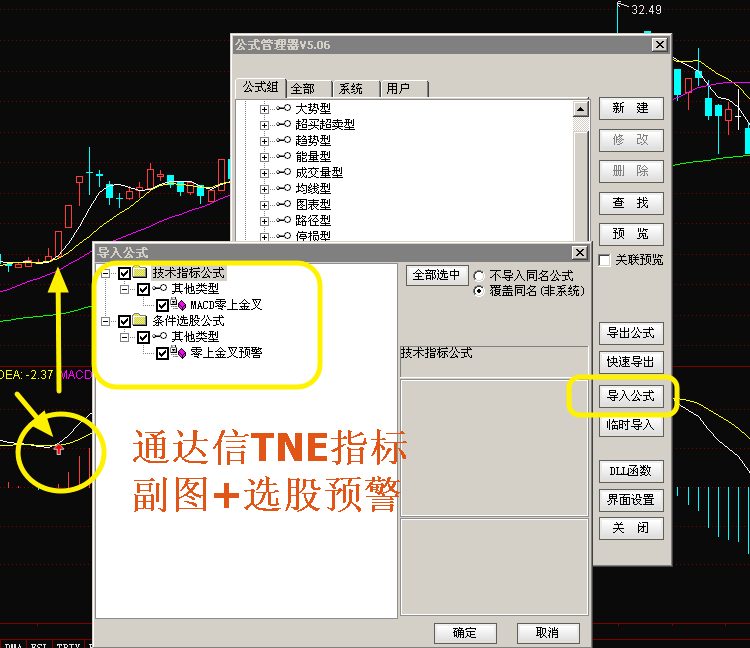Uncheck the 技术指标公式 checkbox
This screenshot has width=750, height=648.
coord(124,273)
